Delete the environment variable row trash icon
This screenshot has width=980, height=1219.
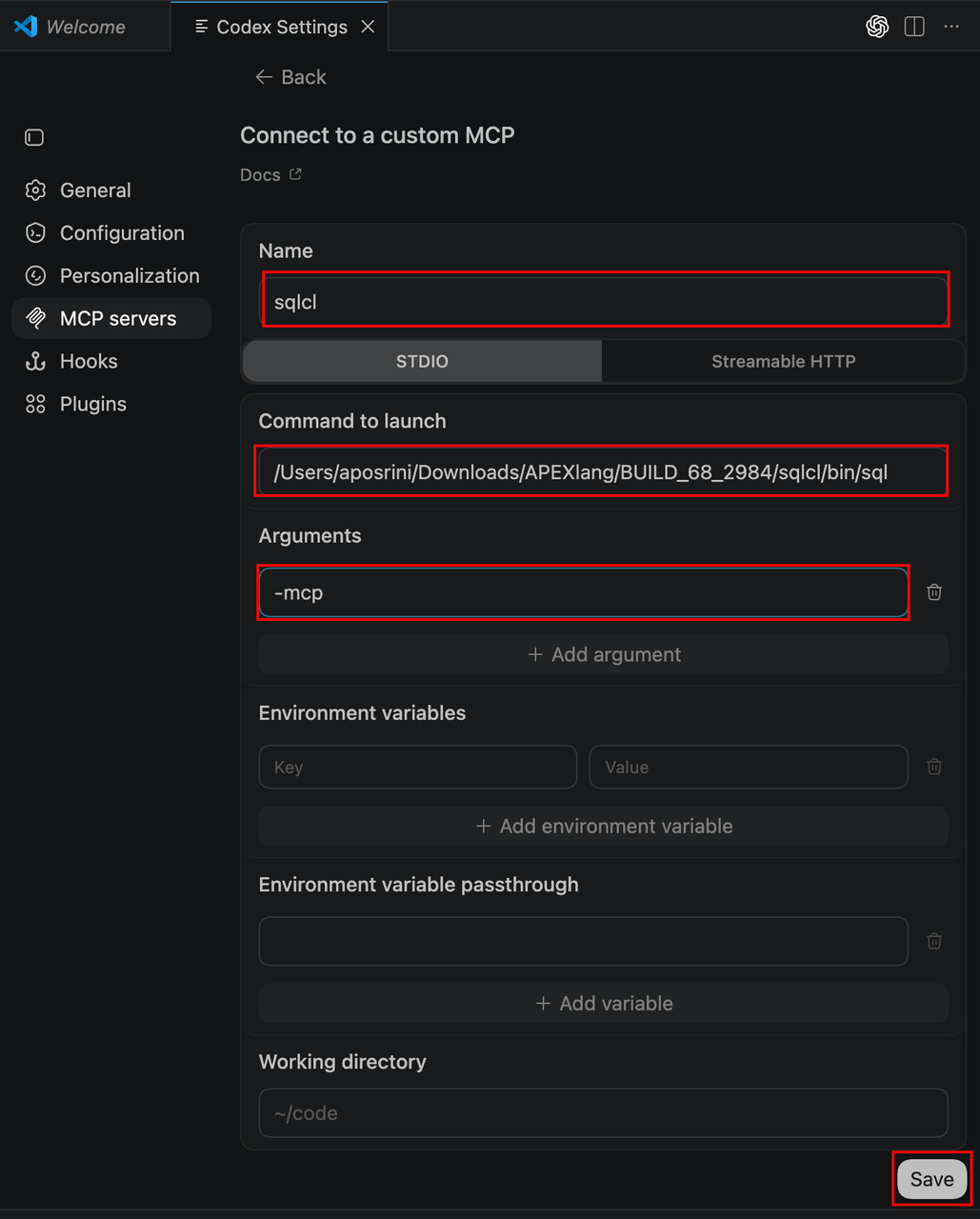click(x=934, y=767)
